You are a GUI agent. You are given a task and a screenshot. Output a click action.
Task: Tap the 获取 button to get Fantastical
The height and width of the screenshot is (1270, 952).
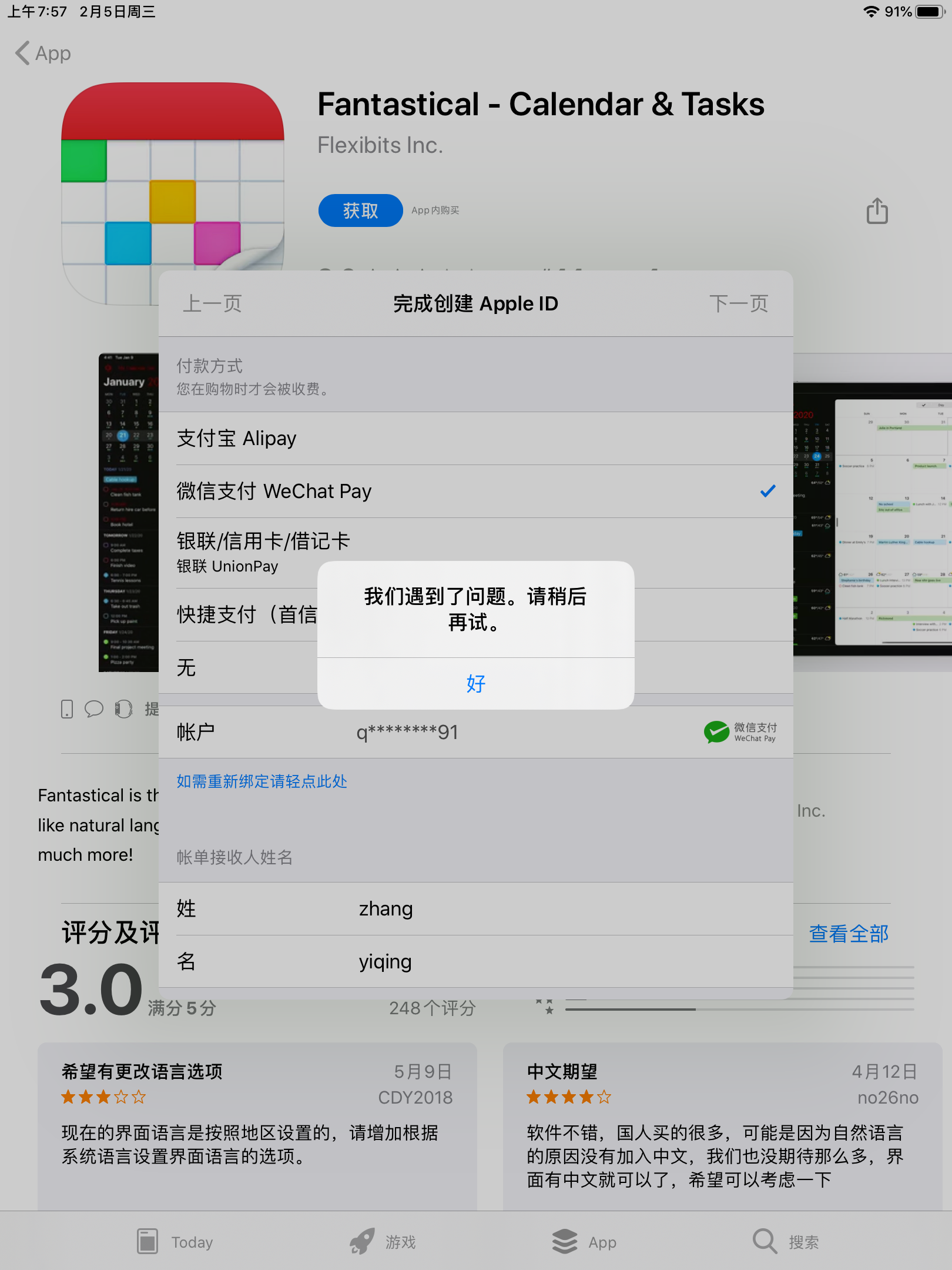[360, 210]
